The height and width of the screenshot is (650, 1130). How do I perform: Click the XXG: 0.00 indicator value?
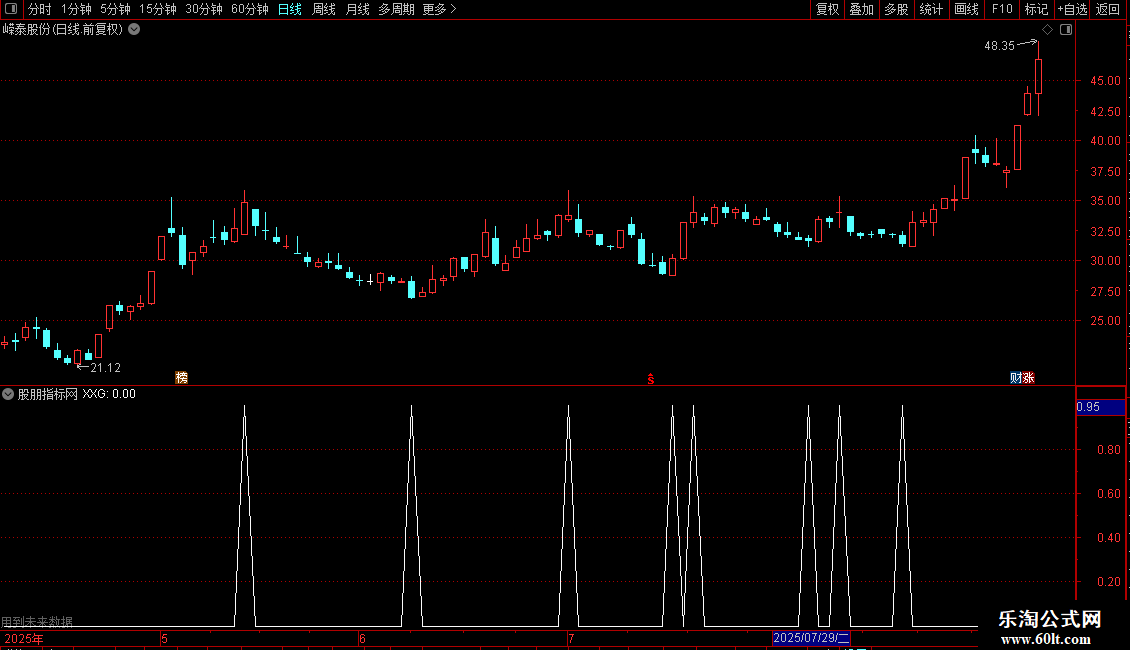pos(109,394)
